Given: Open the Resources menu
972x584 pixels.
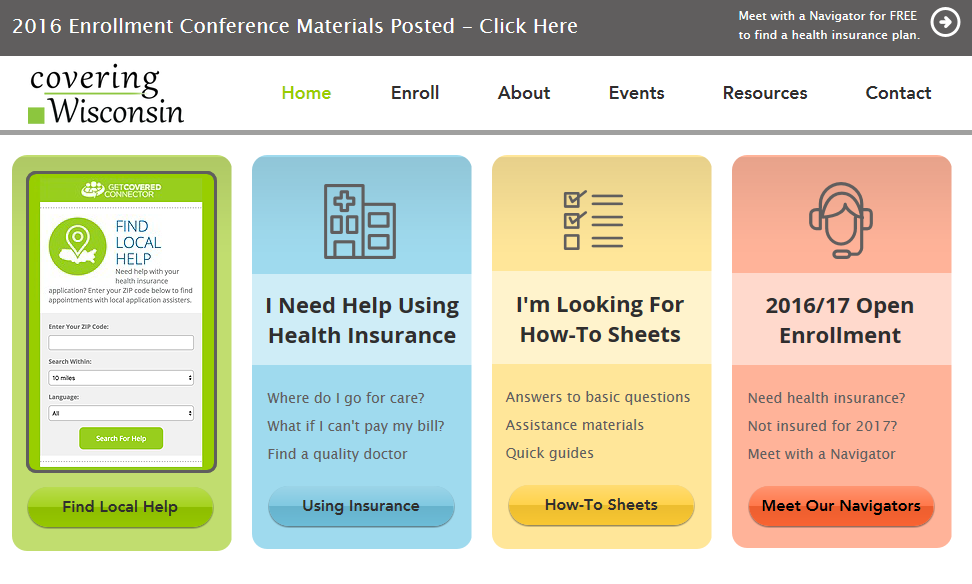Looking at the screenshot, I should coord(765,93).
